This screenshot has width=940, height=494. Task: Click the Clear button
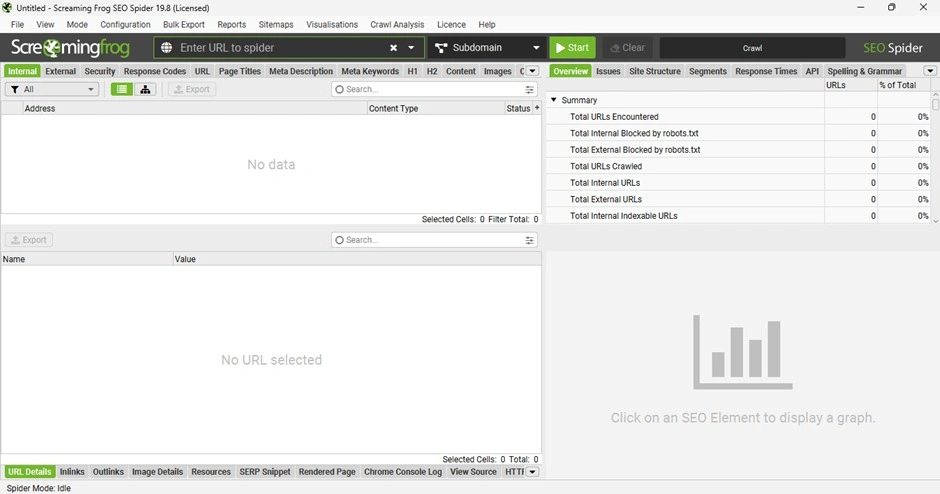pyautogui.click(x=627, y=47)
